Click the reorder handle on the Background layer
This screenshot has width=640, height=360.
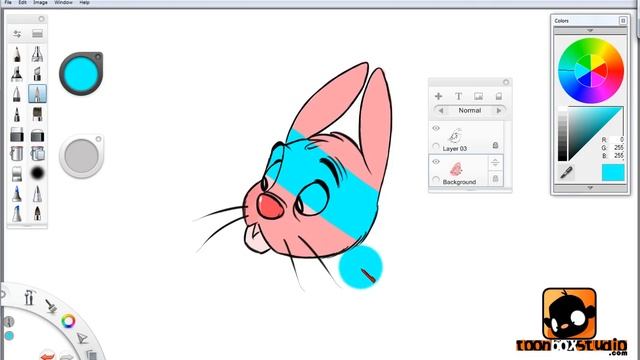coord(495,162)
